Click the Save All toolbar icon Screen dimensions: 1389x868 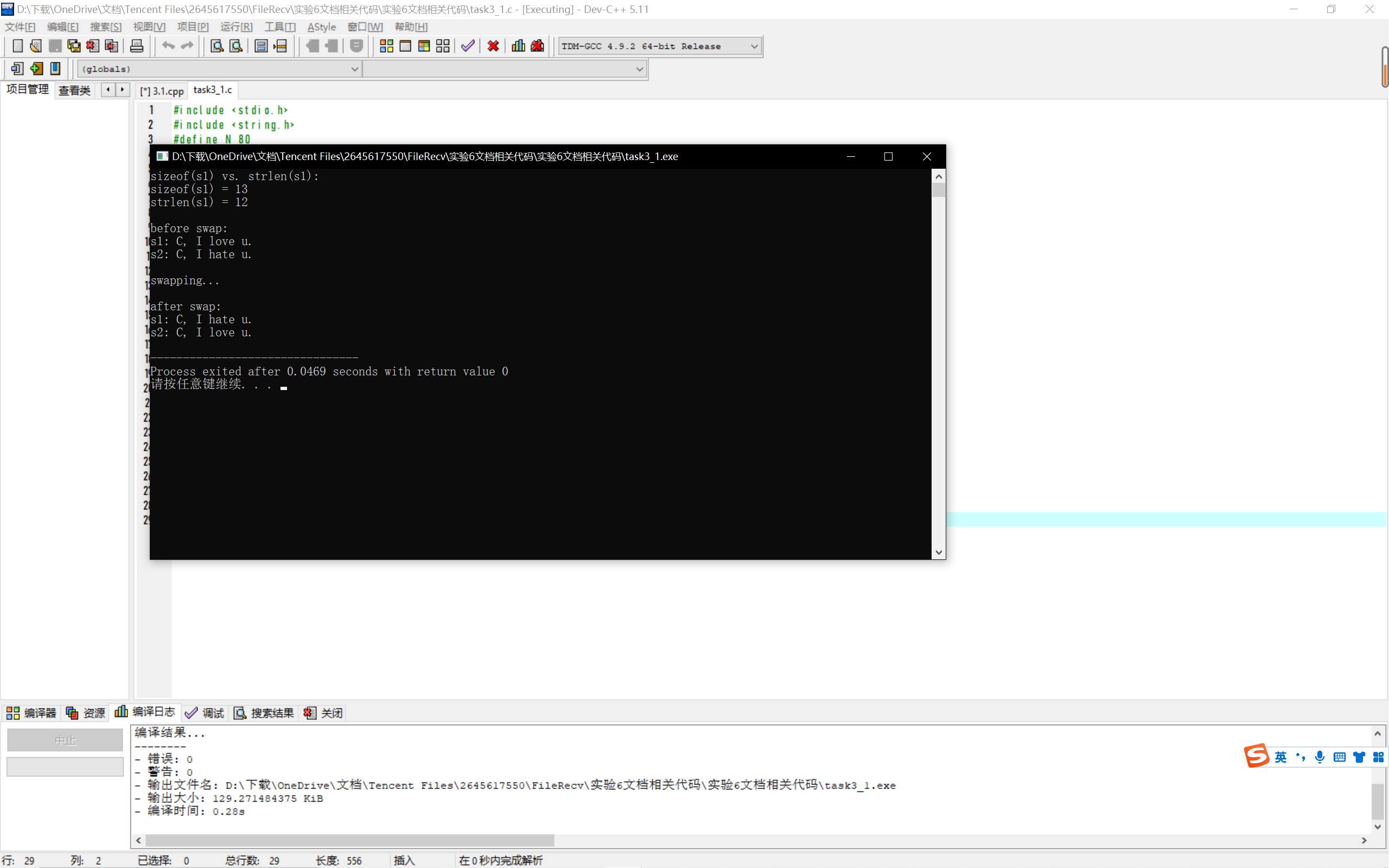tap(73, 46)
